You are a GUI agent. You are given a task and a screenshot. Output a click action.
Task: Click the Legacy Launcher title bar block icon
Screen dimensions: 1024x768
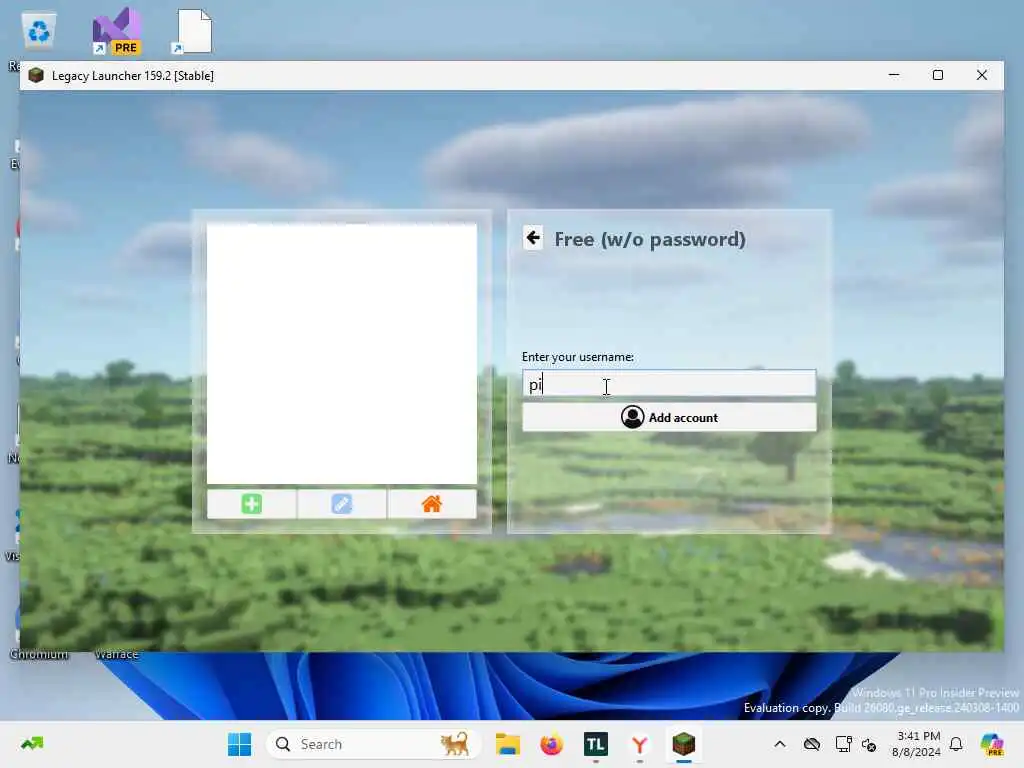[37, 75]
